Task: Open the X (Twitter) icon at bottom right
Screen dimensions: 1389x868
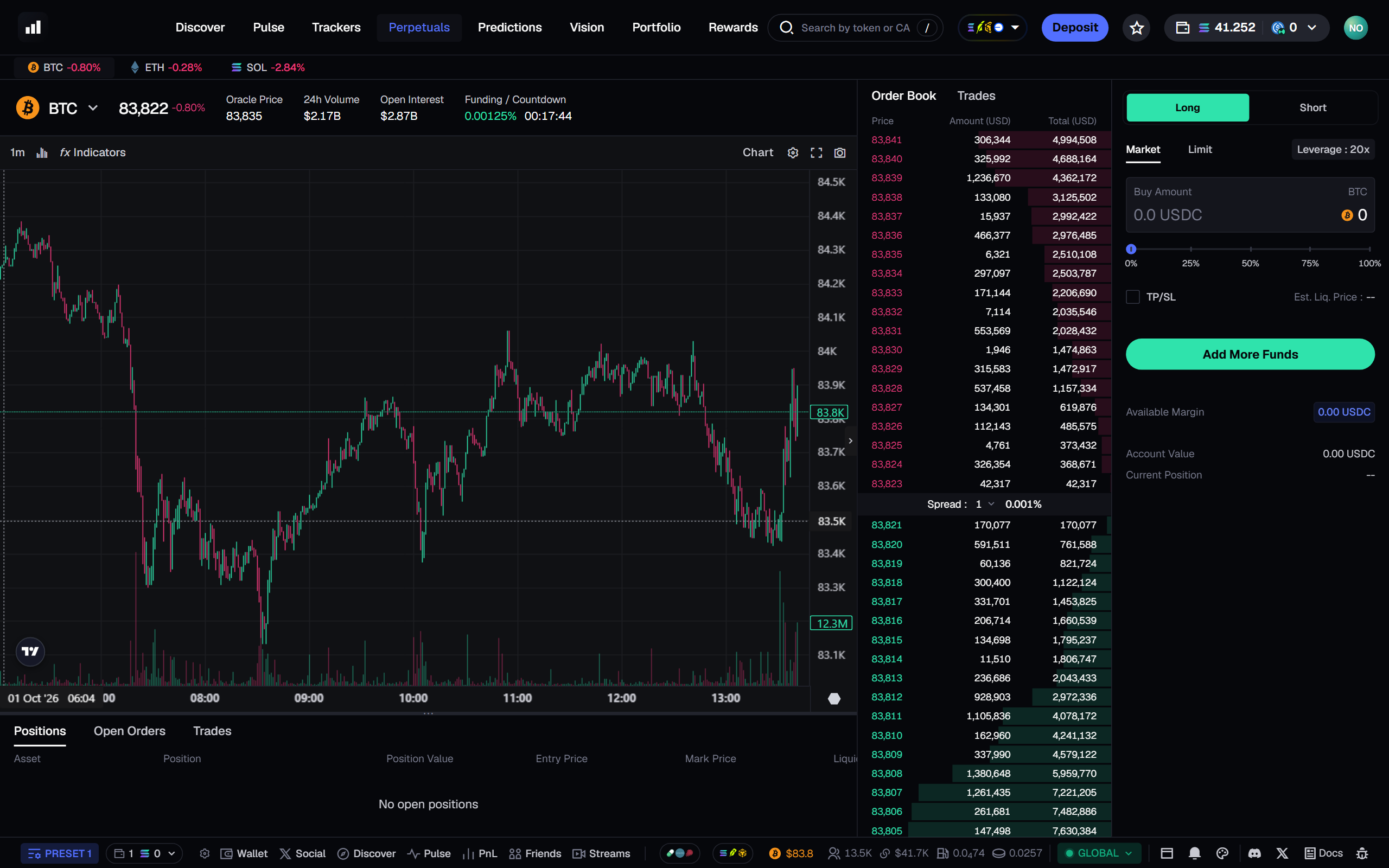Action: (1282, 853)
